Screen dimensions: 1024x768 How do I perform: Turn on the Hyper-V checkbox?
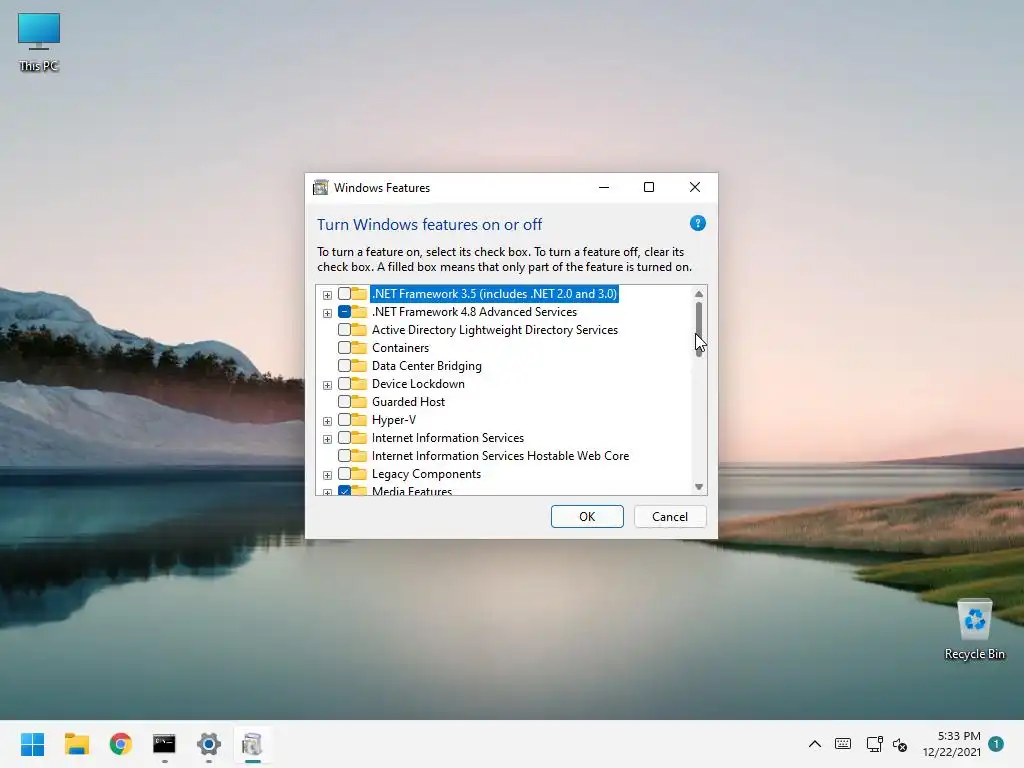point(344,419)
